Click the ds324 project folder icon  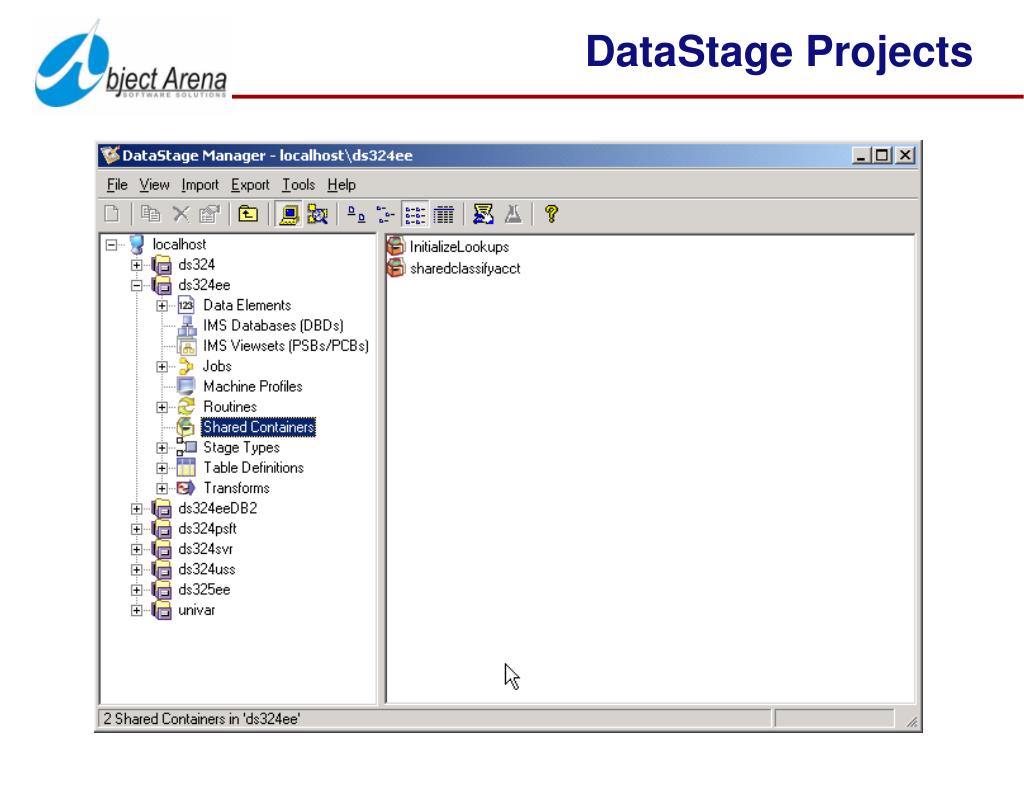[x=162, y=265]
